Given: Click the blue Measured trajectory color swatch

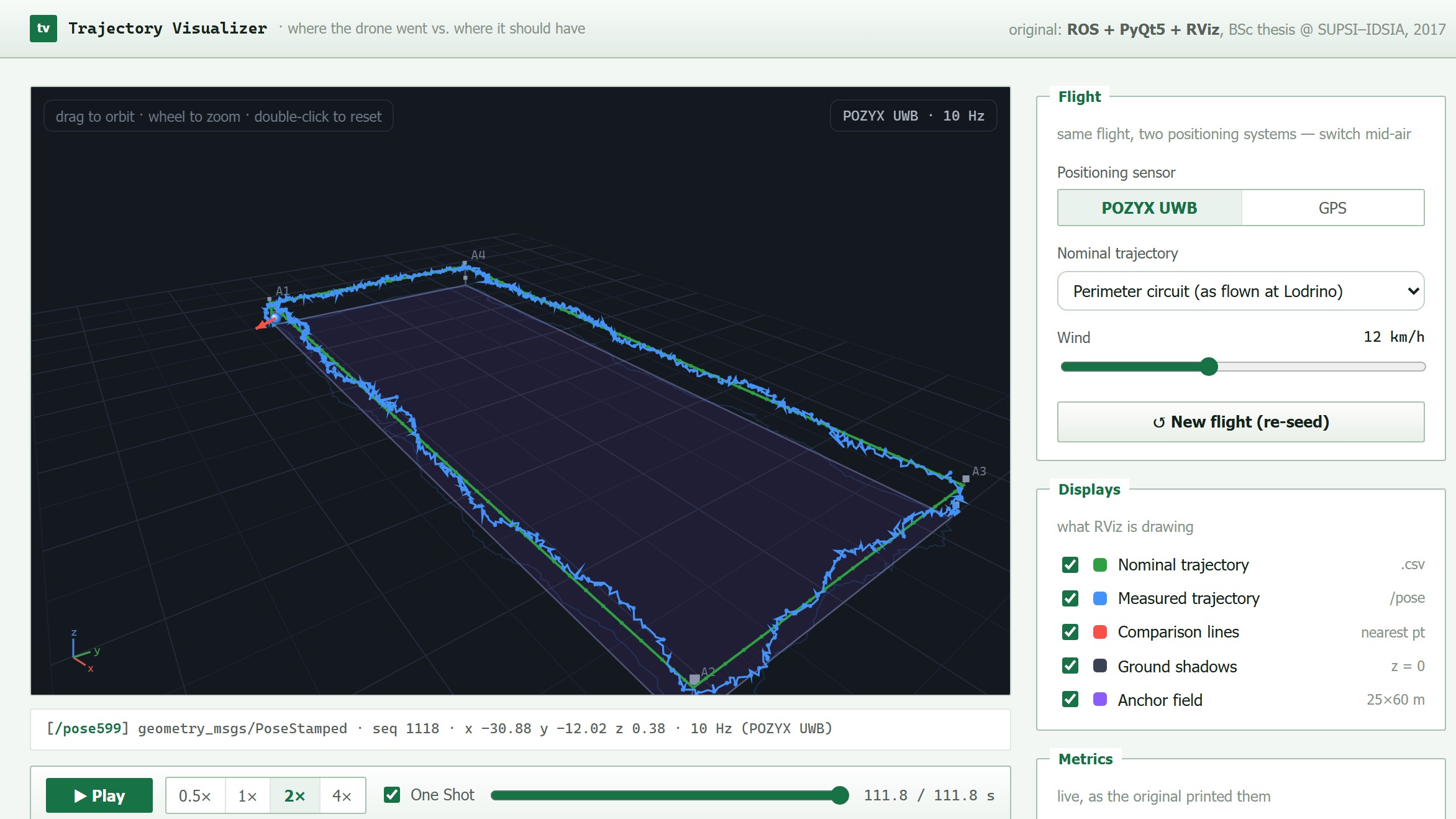Looking at the screenshot, I should [x=1100, y=598].
